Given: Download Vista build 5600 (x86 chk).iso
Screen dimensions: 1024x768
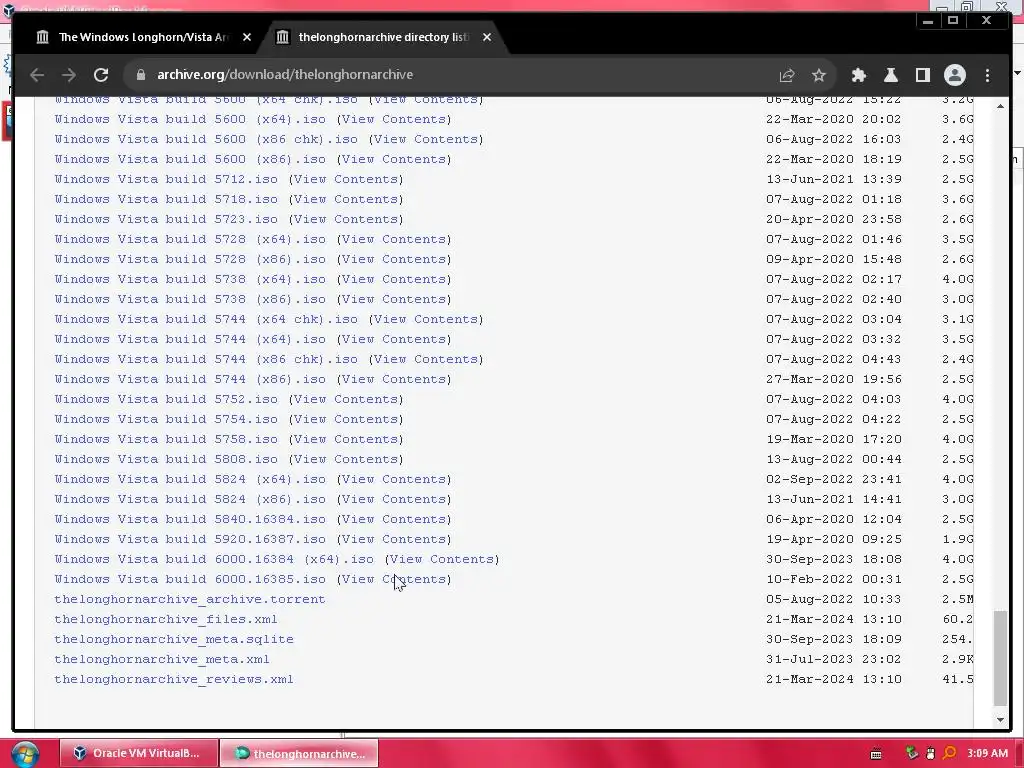Looking at the screenshot, I should (206, 140).
